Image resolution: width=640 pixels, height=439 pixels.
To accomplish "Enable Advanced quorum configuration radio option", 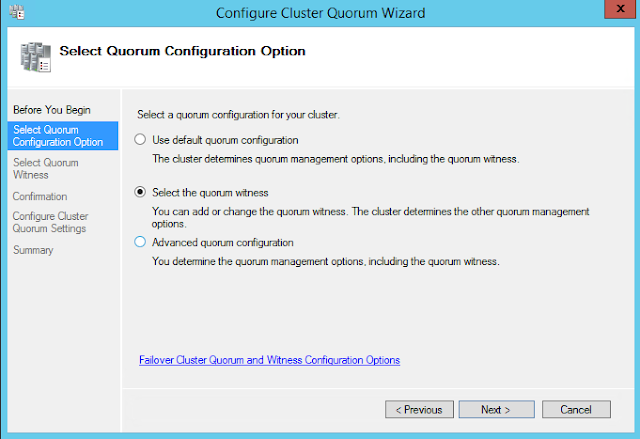I will pos(140,242).
